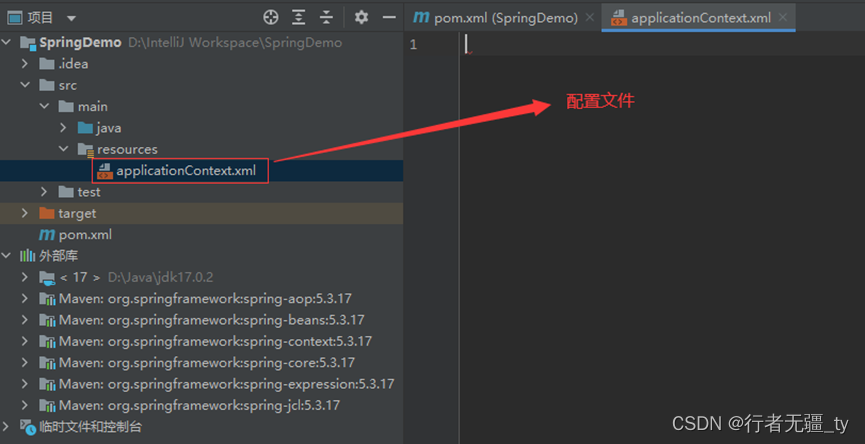Image resolution: width=865 pixels, height=444 pixels.
Task: Click the test folder icon
Action: click(66, 192)
